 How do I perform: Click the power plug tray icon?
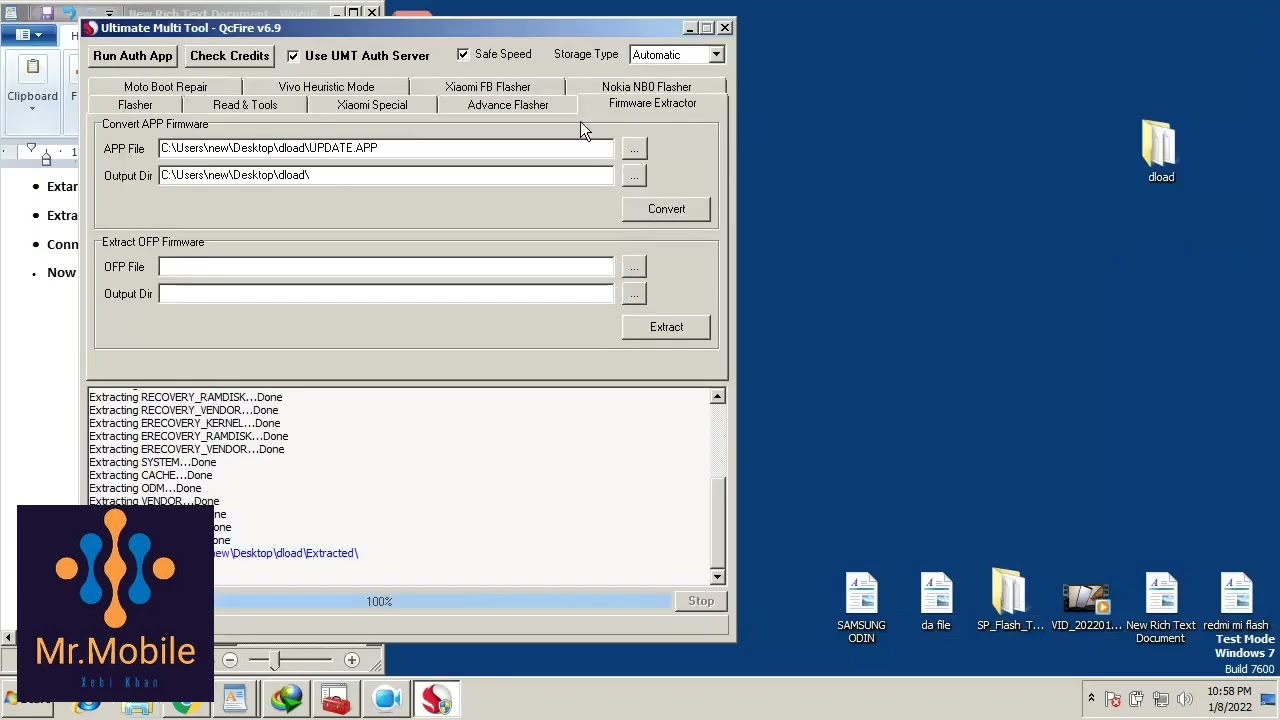point(1137,699)
